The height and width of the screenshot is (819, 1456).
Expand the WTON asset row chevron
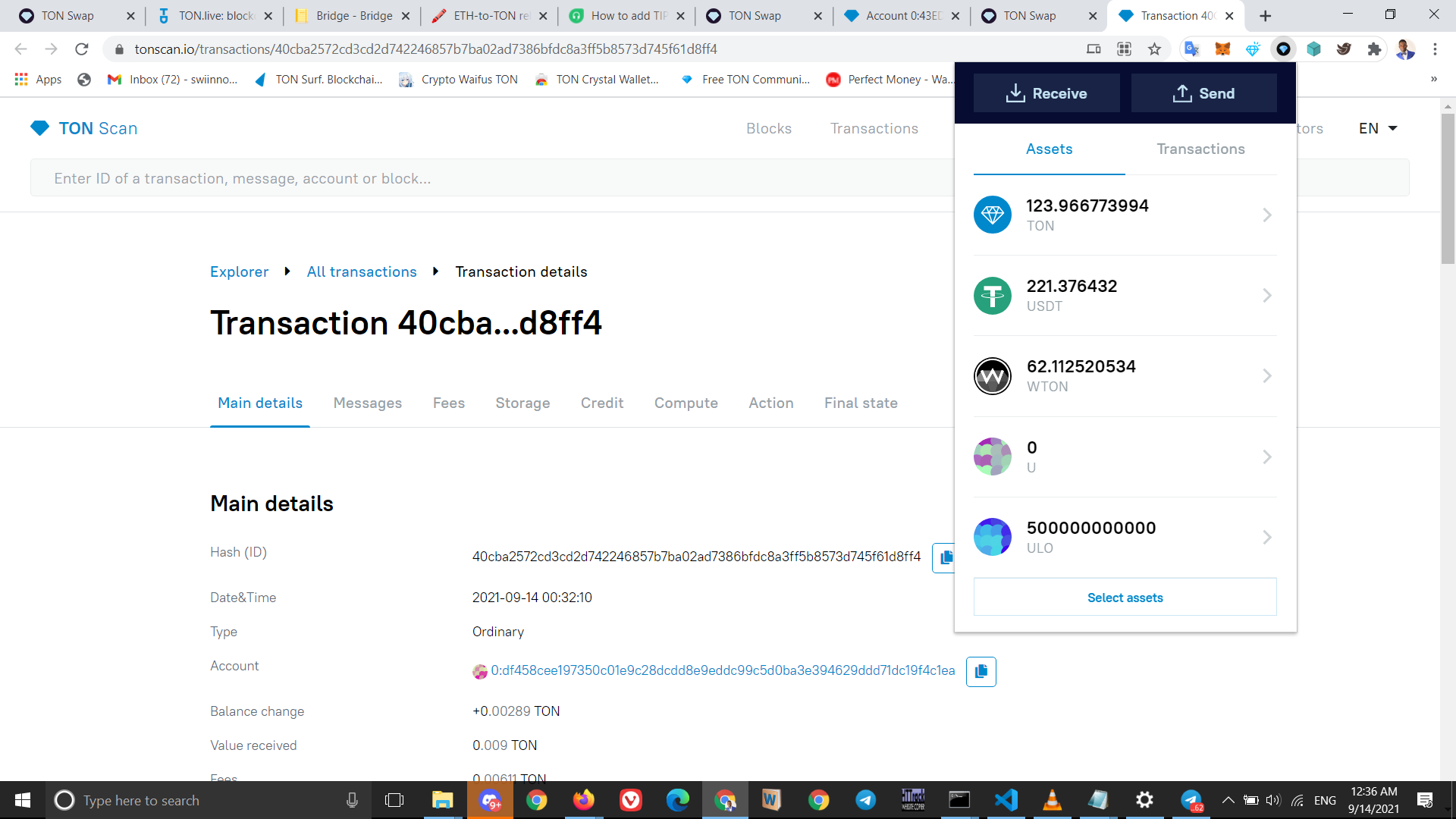click(1267, 376)
